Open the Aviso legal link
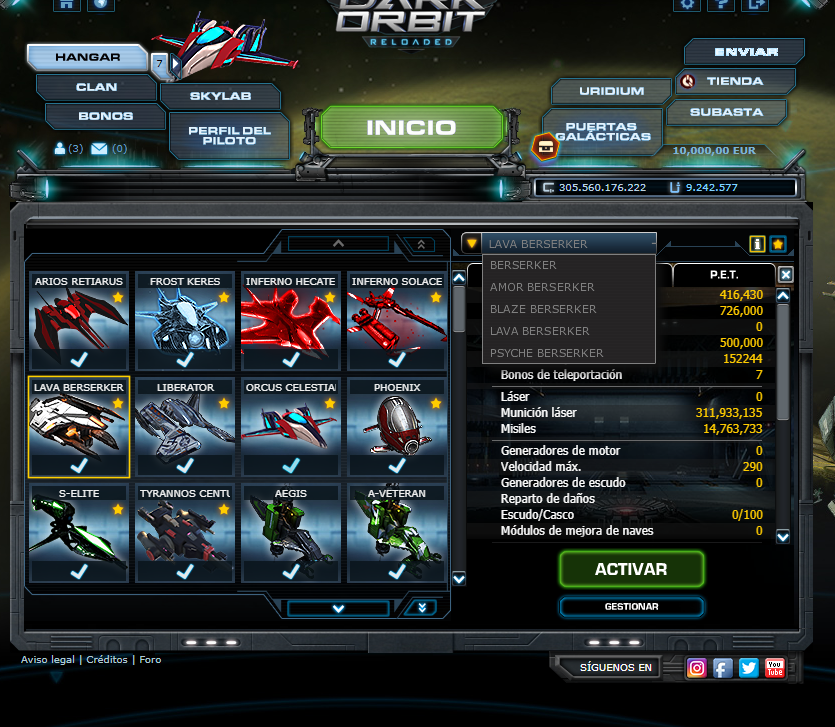Screen dimensions: 835x727 pyautogui.click(x=48, y=659)
